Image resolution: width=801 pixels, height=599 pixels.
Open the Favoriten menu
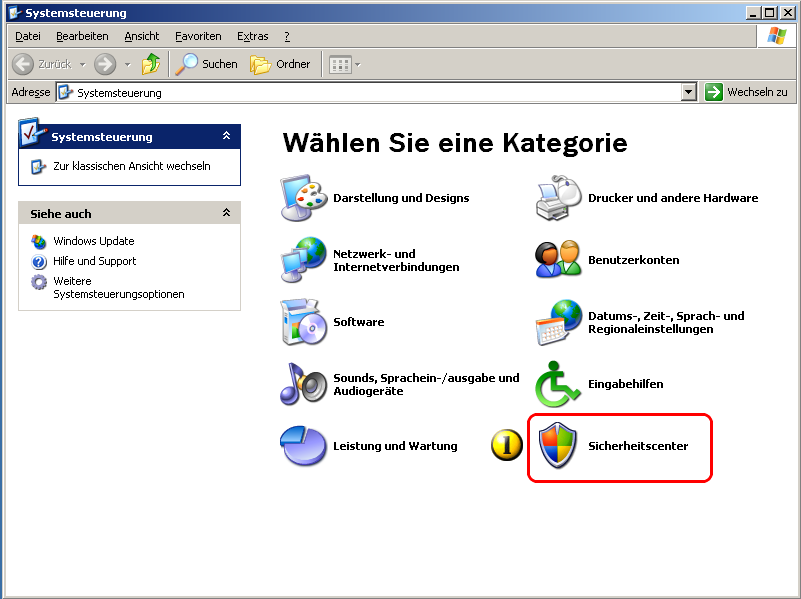(x=198, y=36)
